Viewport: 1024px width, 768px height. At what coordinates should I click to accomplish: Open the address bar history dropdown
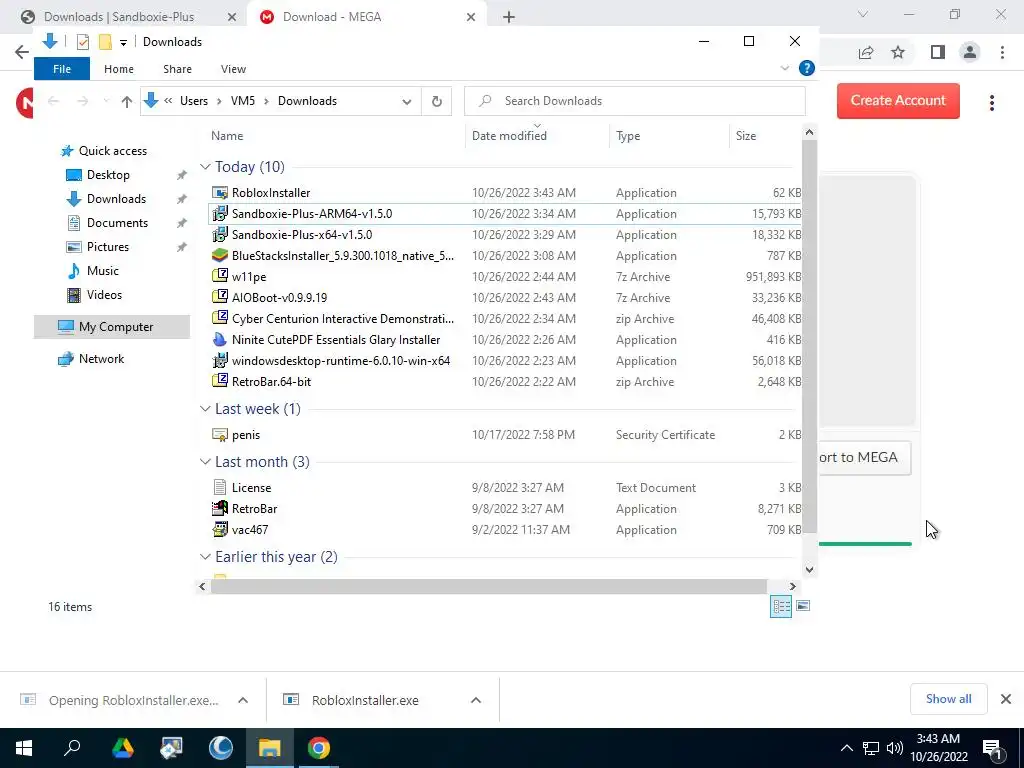coord(406,101)
